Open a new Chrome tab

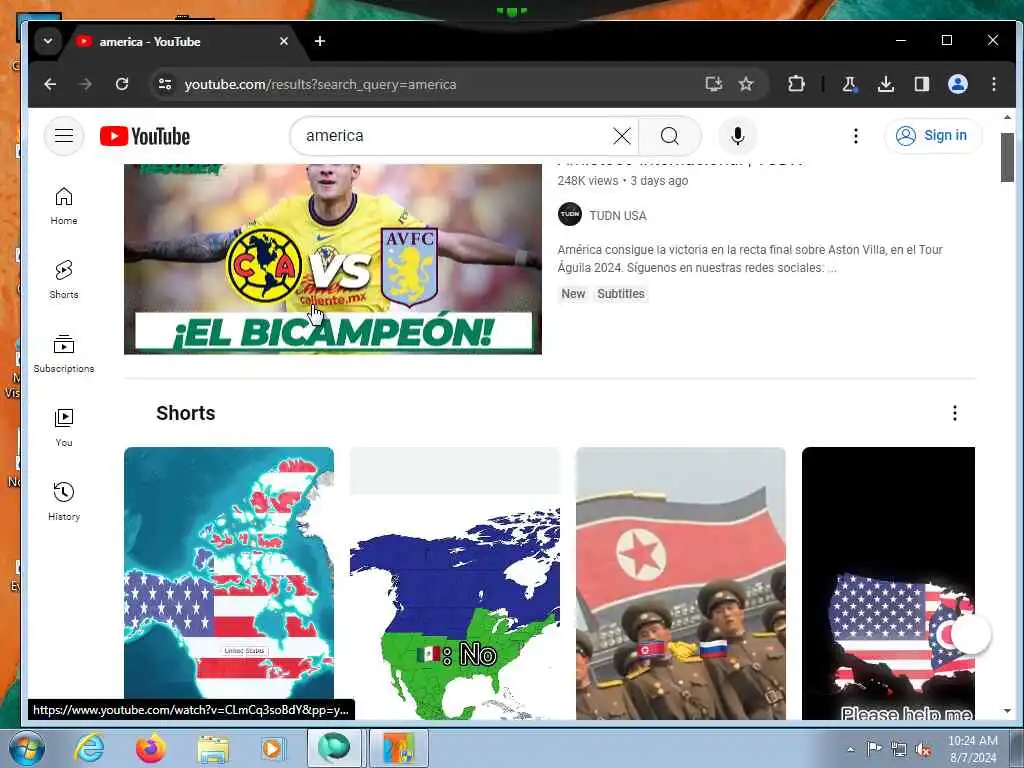pyautogui.click(x=319, y=41)
